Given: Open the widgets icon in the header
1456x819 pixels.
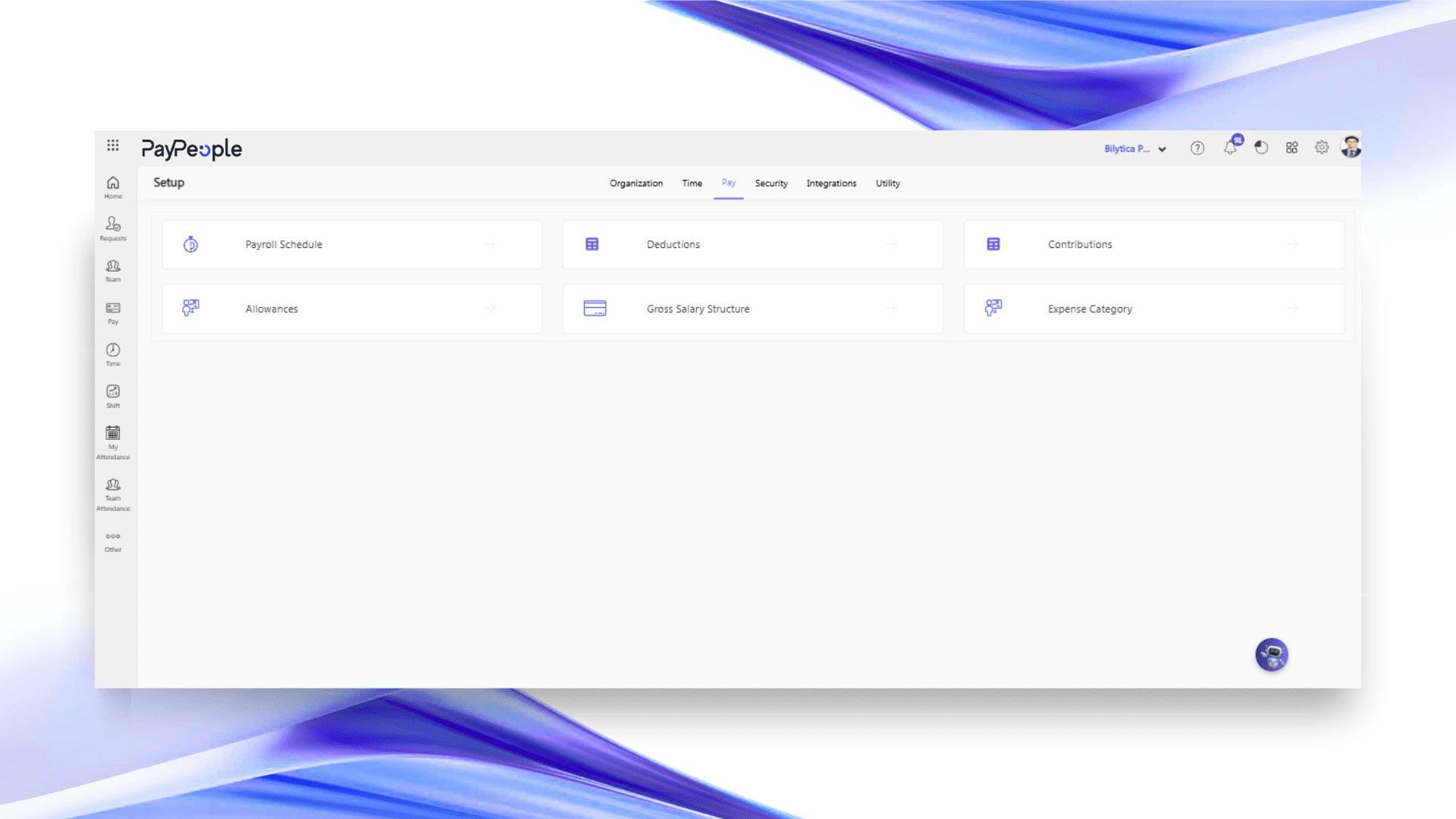Looking at the screenshot, I should [x=1292, y=148].
